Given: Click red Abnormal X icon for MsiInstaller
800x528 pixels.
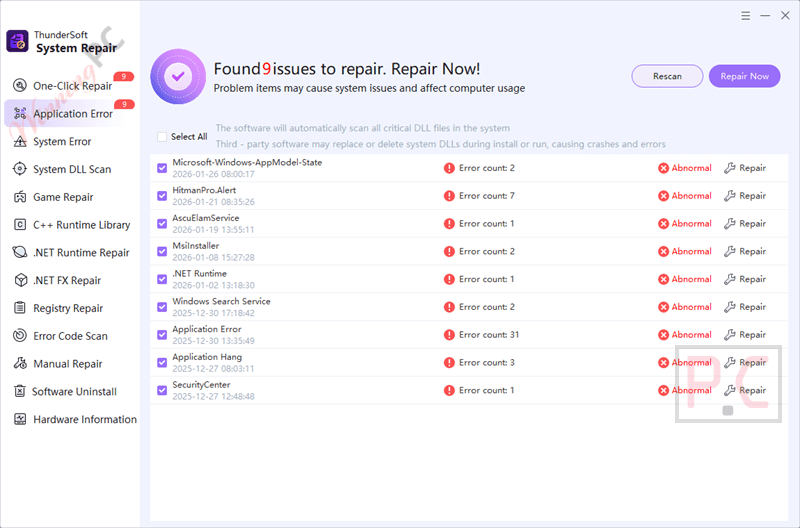Looking at the screenshot, I should click(663, 252).
